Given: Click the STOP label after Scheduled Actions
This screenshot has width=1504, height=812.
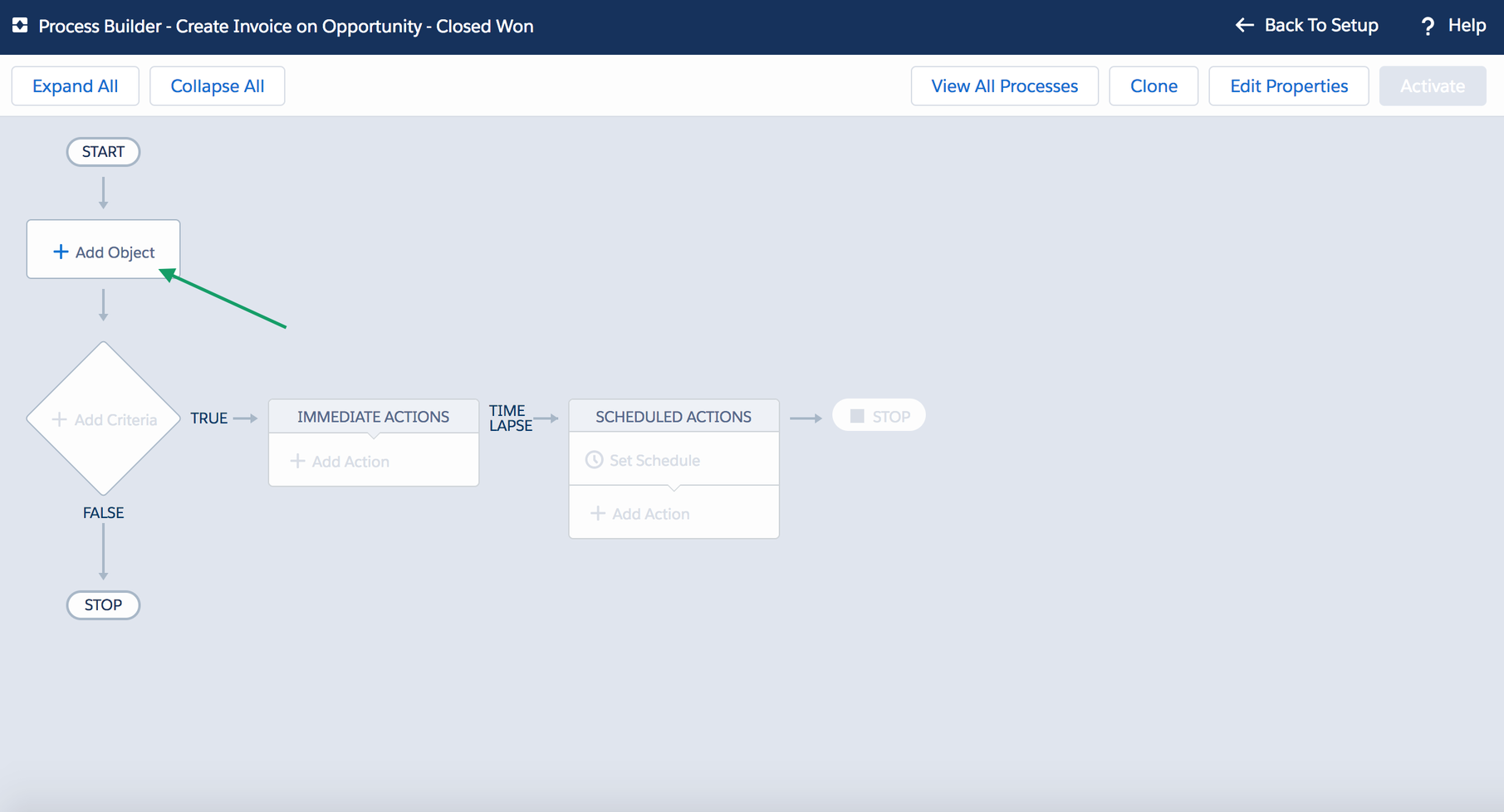Looking at the screenshot, I should click(x=891, y=417).
